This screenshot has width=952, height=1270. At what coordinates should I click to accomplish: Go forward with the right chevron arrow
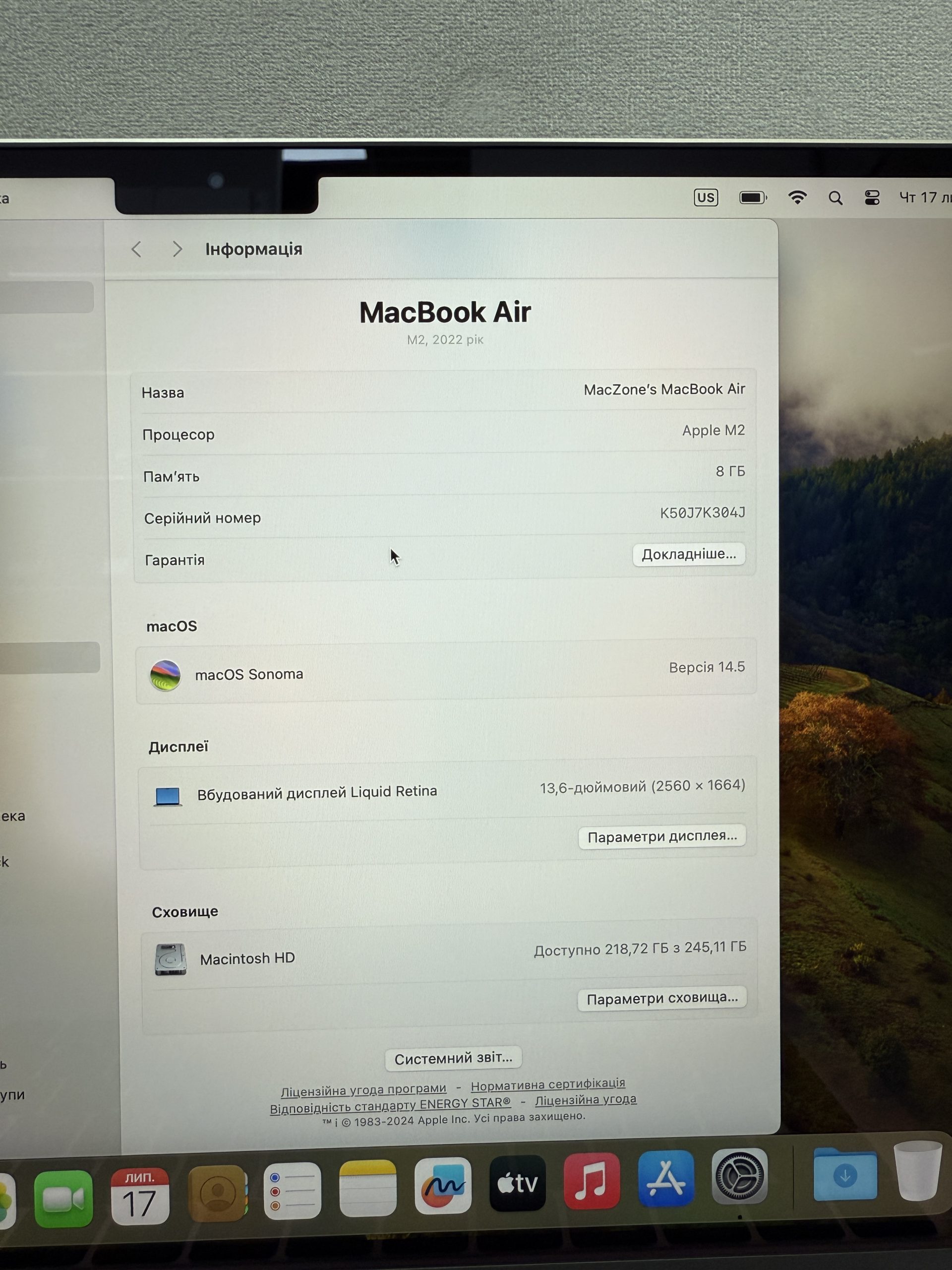(x=178, y=249)
